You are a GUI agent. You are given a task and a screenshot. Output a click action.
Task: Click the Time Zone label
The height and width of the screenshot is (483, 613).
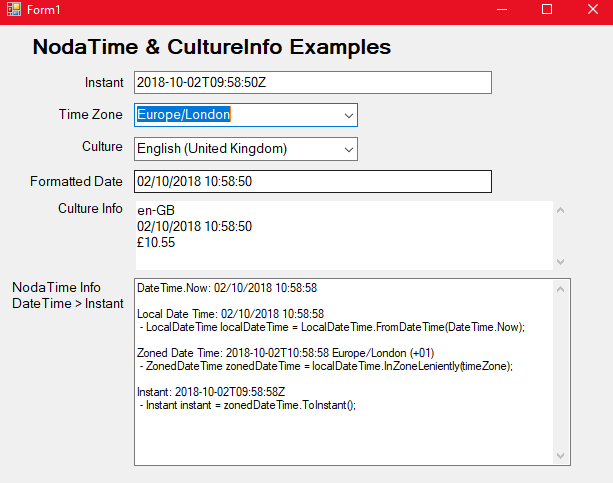(91, 115)
